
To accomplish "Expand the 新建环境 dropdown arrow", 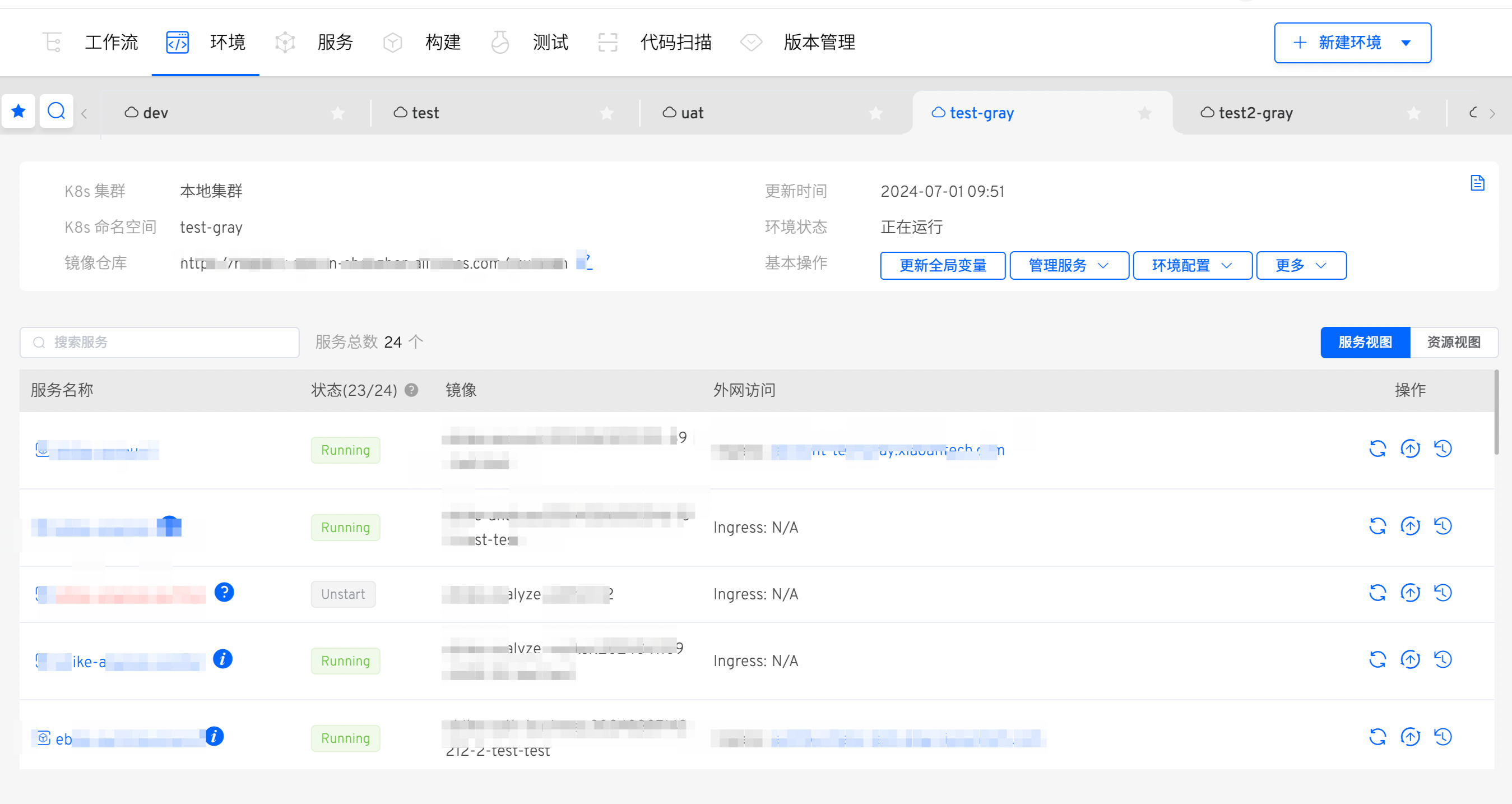I will tap(1406, 43).
